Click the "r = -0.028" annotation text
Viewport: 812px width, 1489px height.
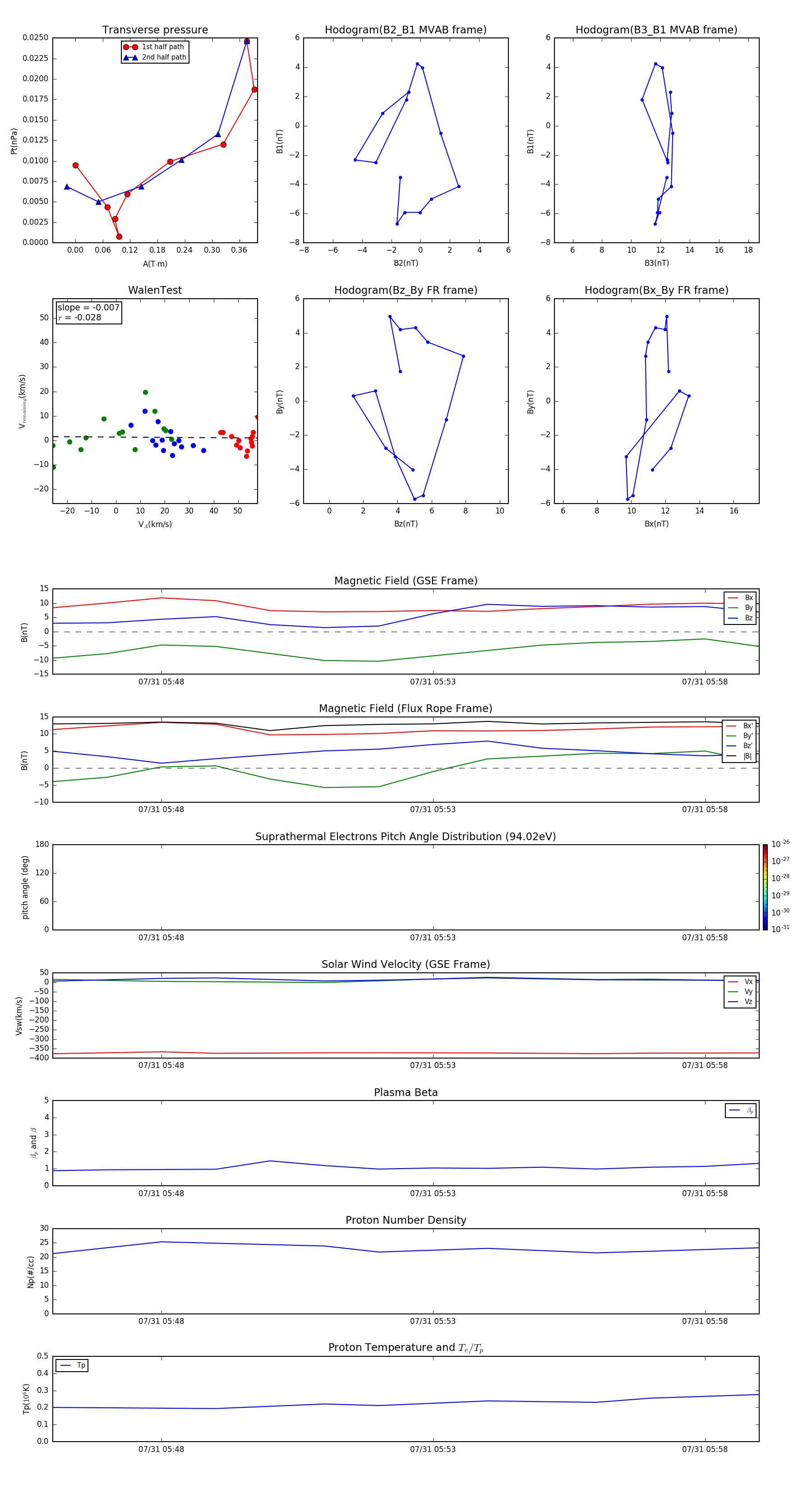tap(80, 317)
